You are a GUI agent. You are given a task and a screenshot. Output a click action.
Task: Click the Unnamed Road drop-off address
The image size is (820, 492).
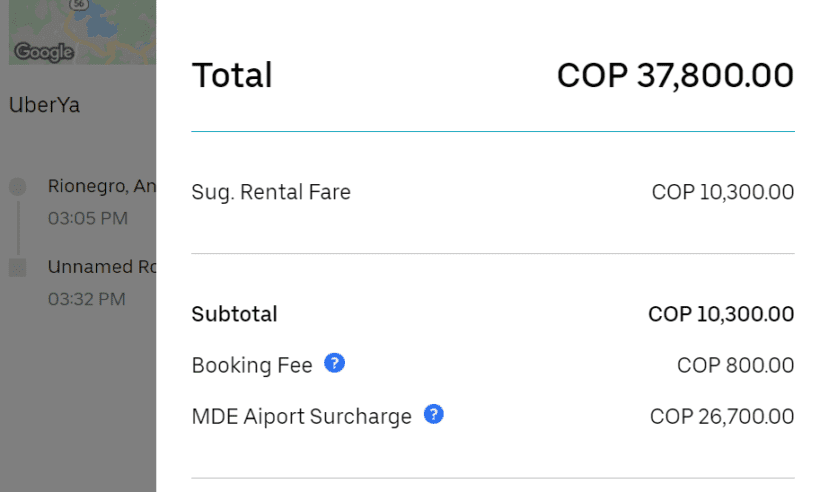[101, 266]
